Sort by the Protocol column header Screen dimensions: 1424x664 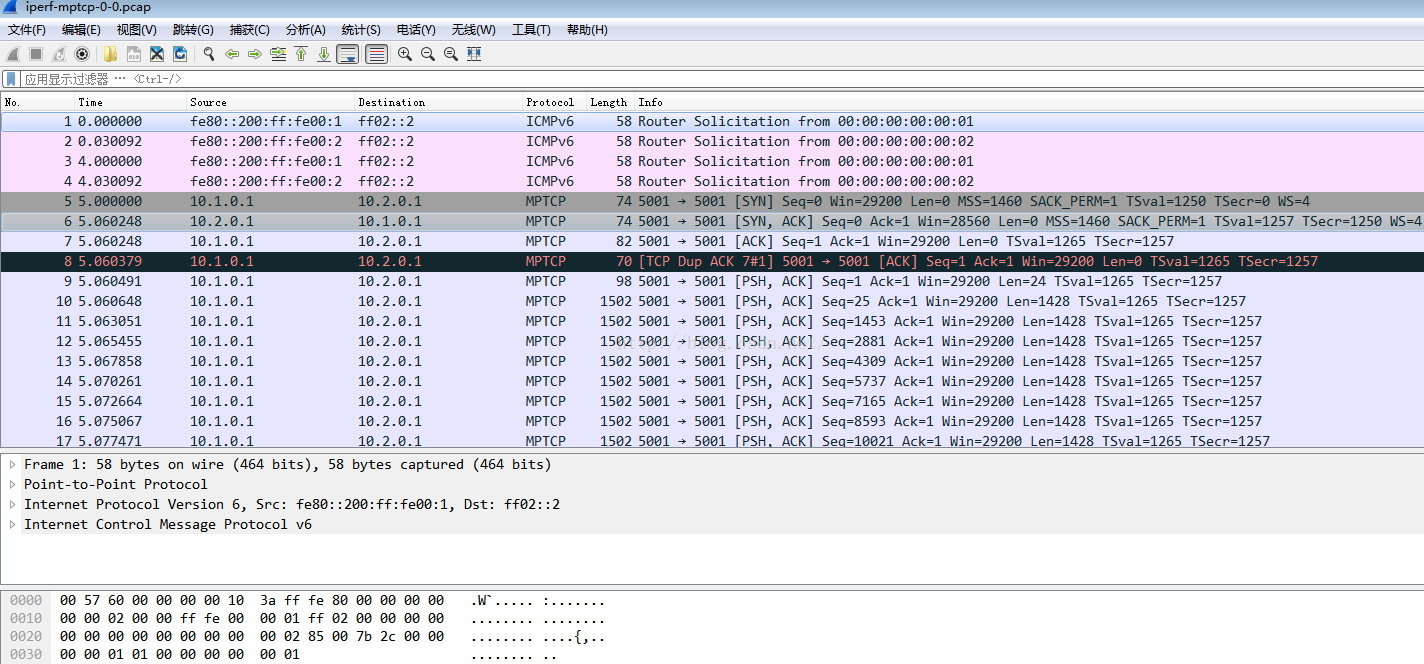555,102
